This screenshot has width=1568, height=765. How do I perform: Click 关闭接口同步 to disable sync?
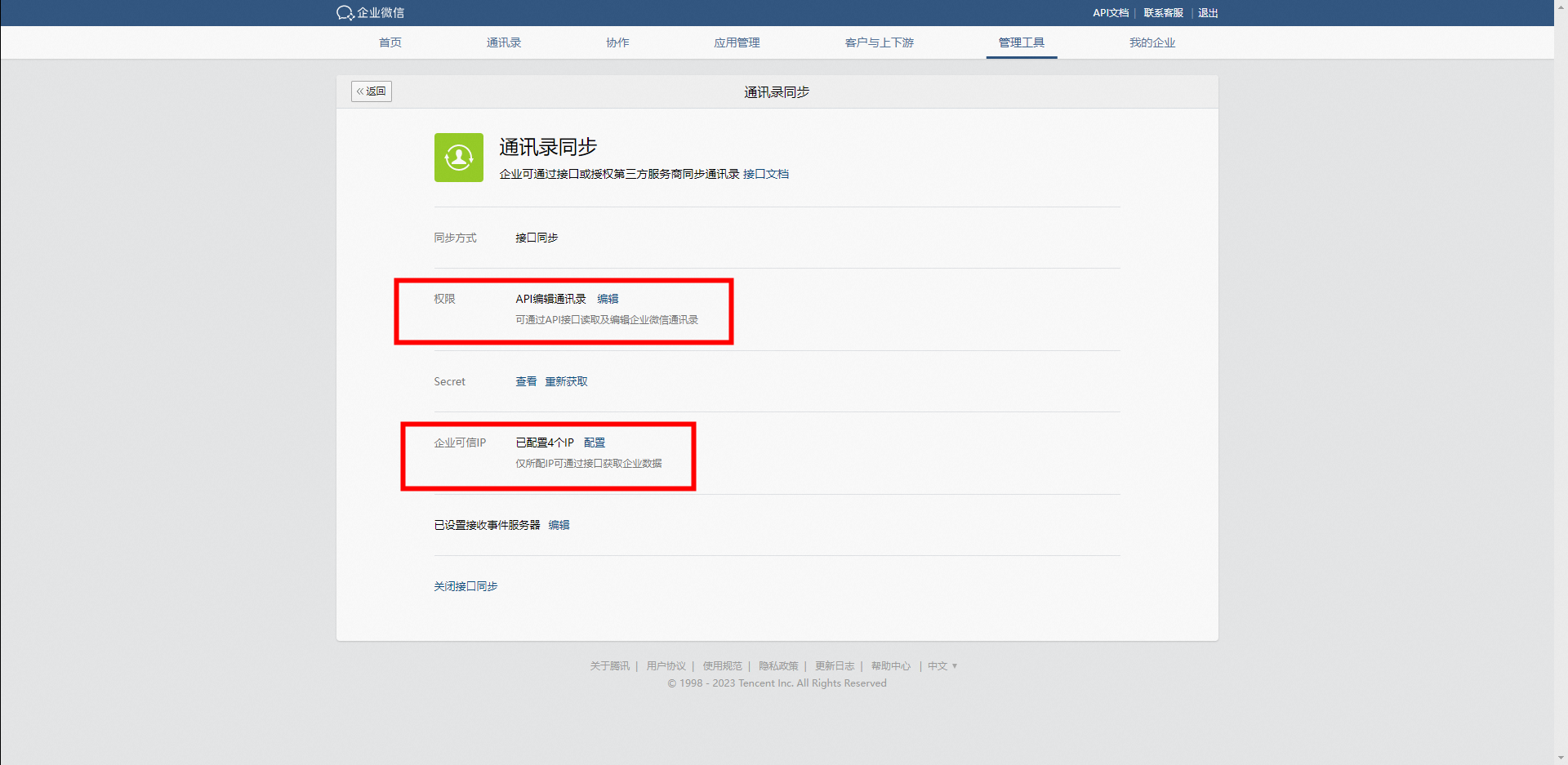pyautogui.click(x=465, y=586)
